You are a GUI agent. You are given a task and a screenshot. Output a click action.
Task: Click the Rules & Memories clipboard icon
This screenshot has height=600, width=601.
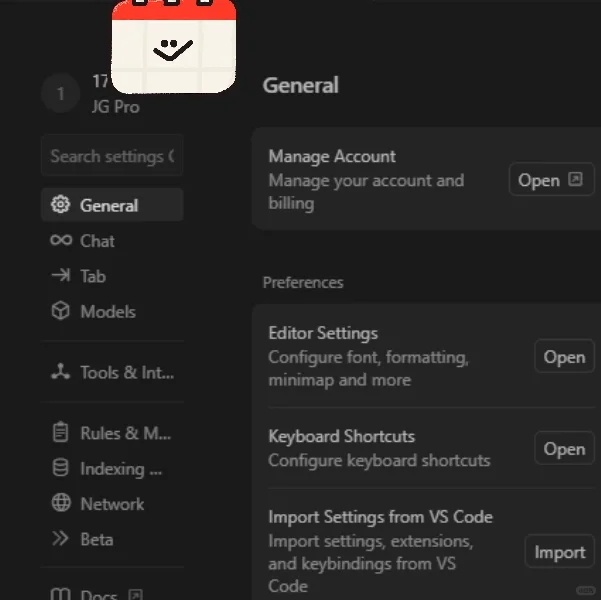pyautogui.click(x=60, y=432)
